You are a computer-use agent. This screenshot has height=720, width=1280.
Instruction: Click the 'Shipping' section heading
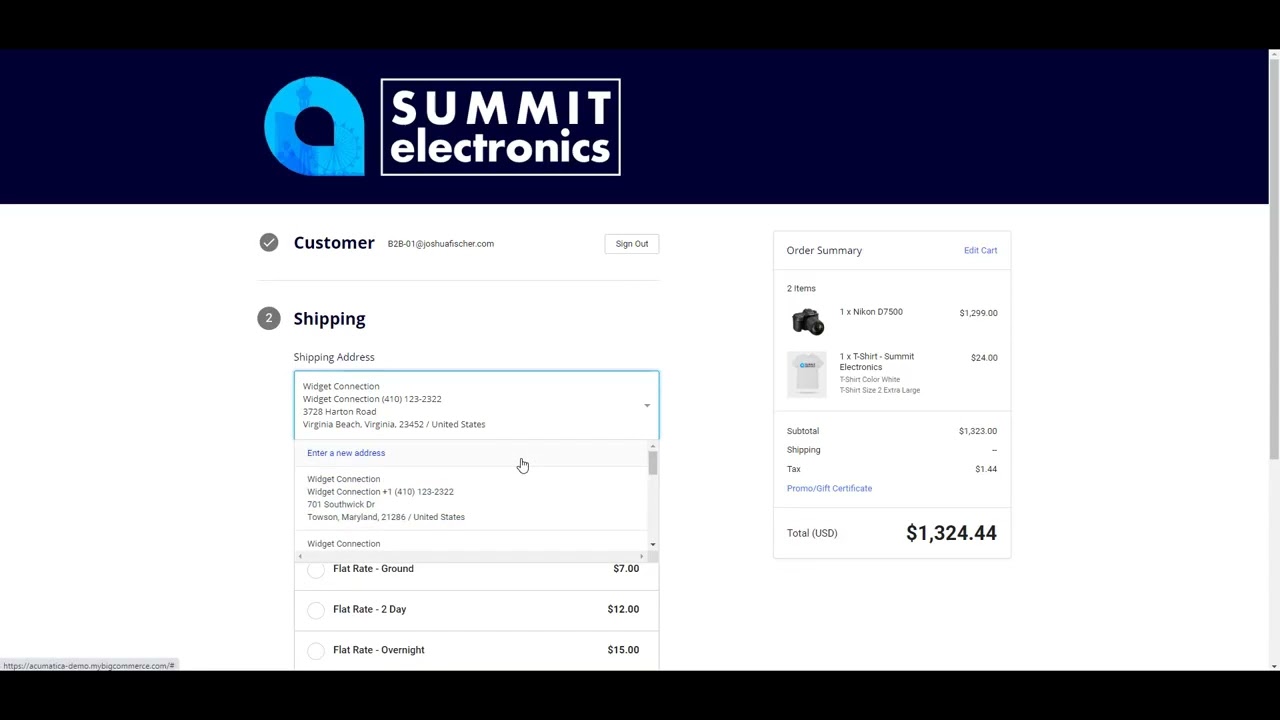point(329,319)
